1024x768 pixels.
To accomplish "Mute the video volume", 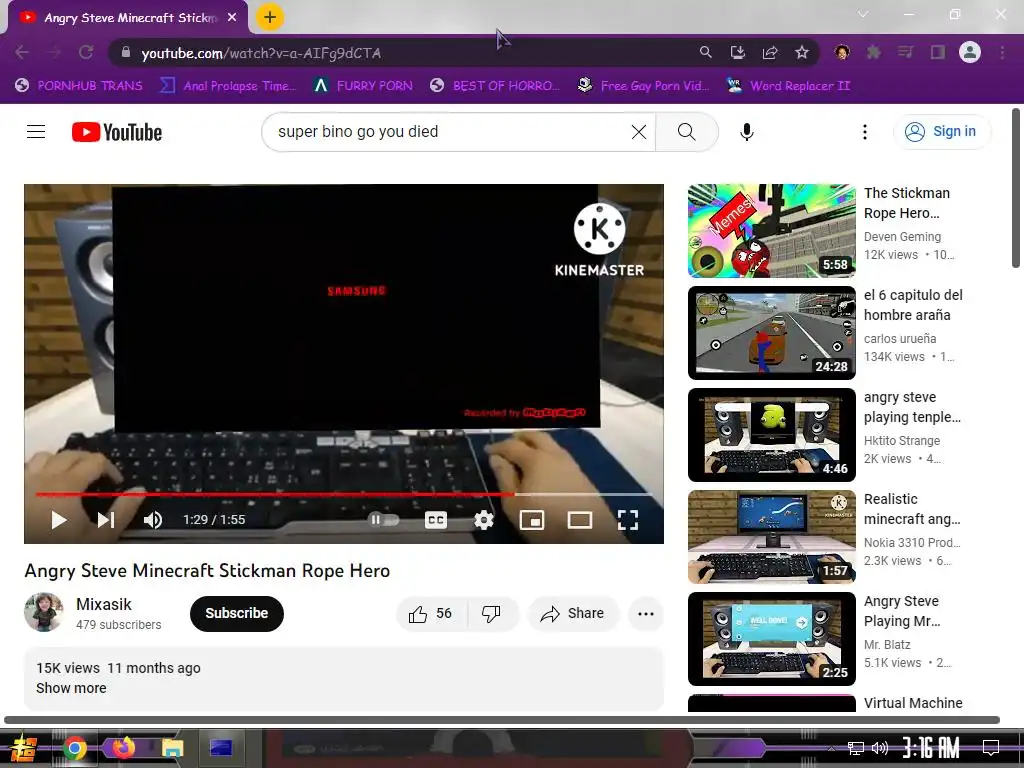I will click(x=153, y=520).
